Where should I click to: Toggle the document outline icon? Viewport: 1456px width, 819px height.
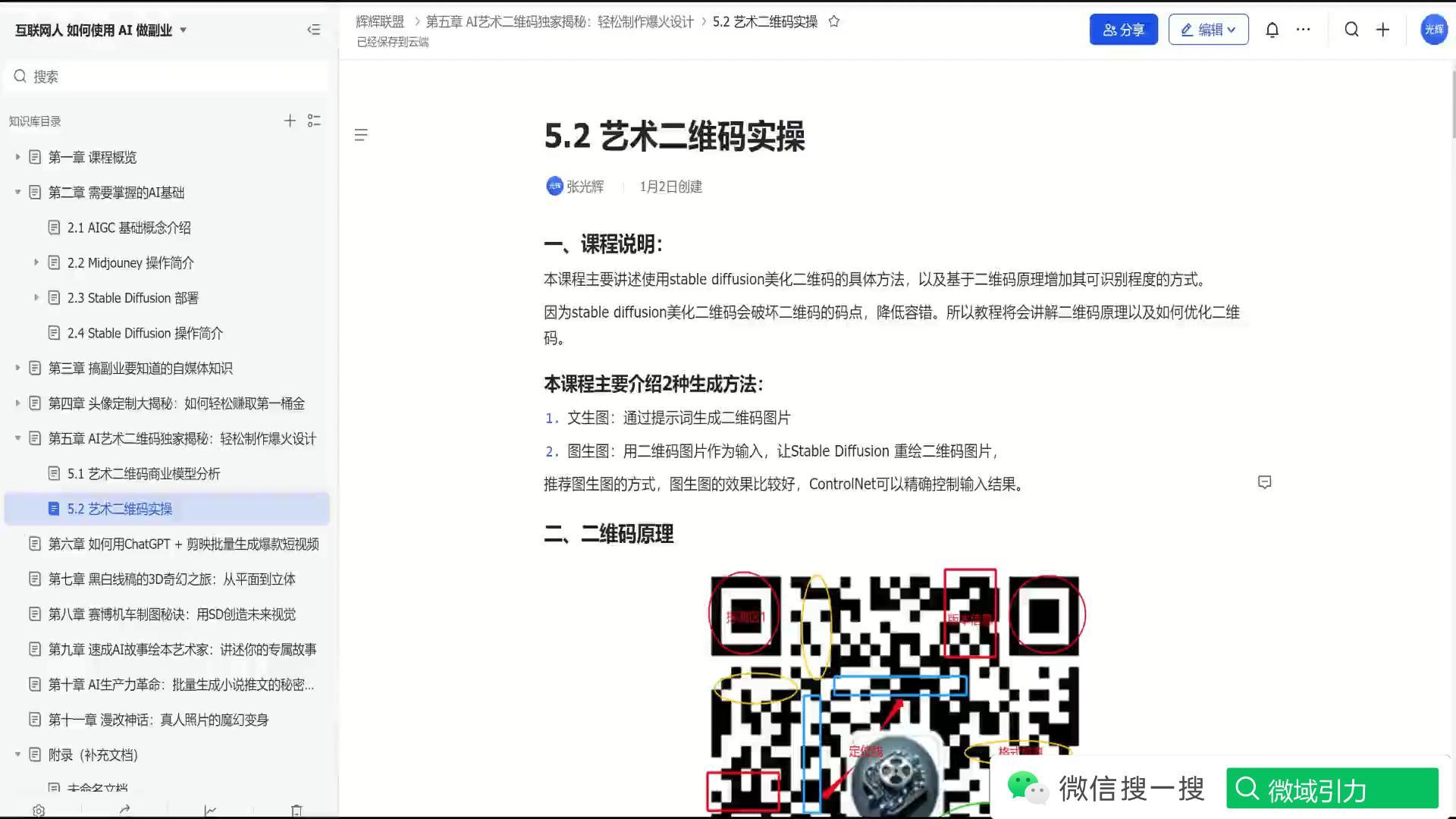coord(361,135)
